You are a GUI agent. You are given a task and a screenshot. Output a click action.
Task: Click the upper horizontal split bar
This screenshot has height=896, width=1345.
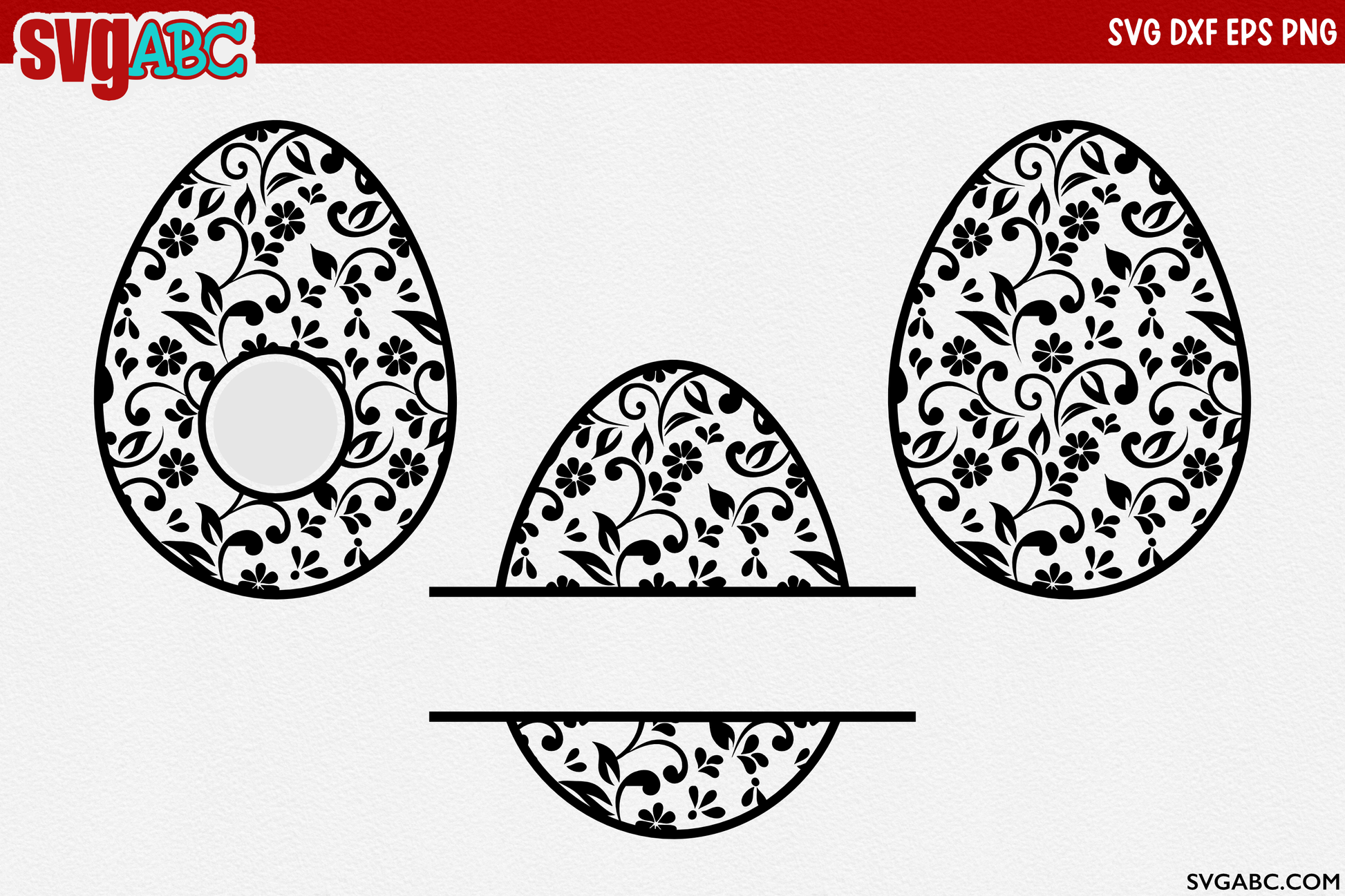point(672,591)
